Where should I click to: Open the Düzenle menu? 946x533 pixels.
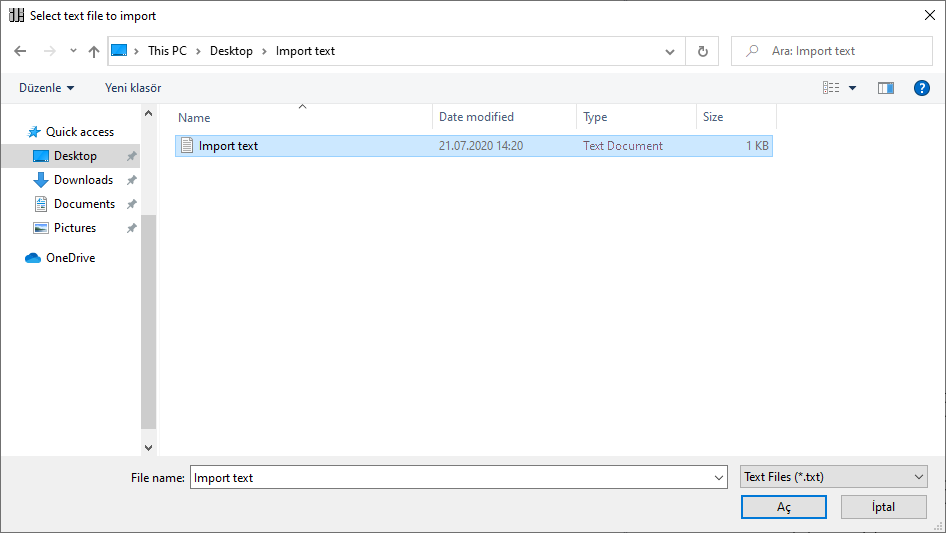coord(46,88)
